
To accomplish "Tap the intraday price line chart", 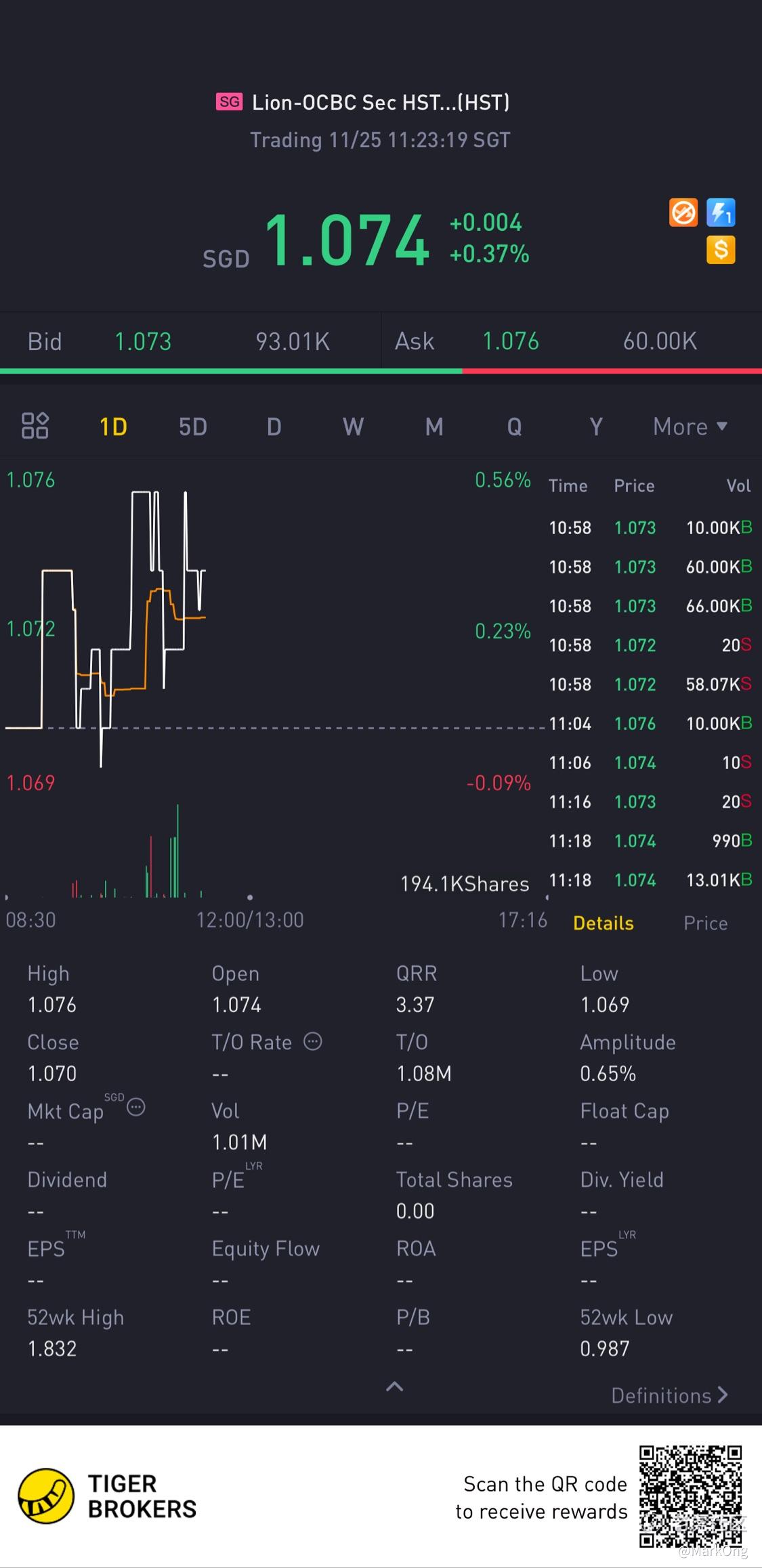I will 274,630.
